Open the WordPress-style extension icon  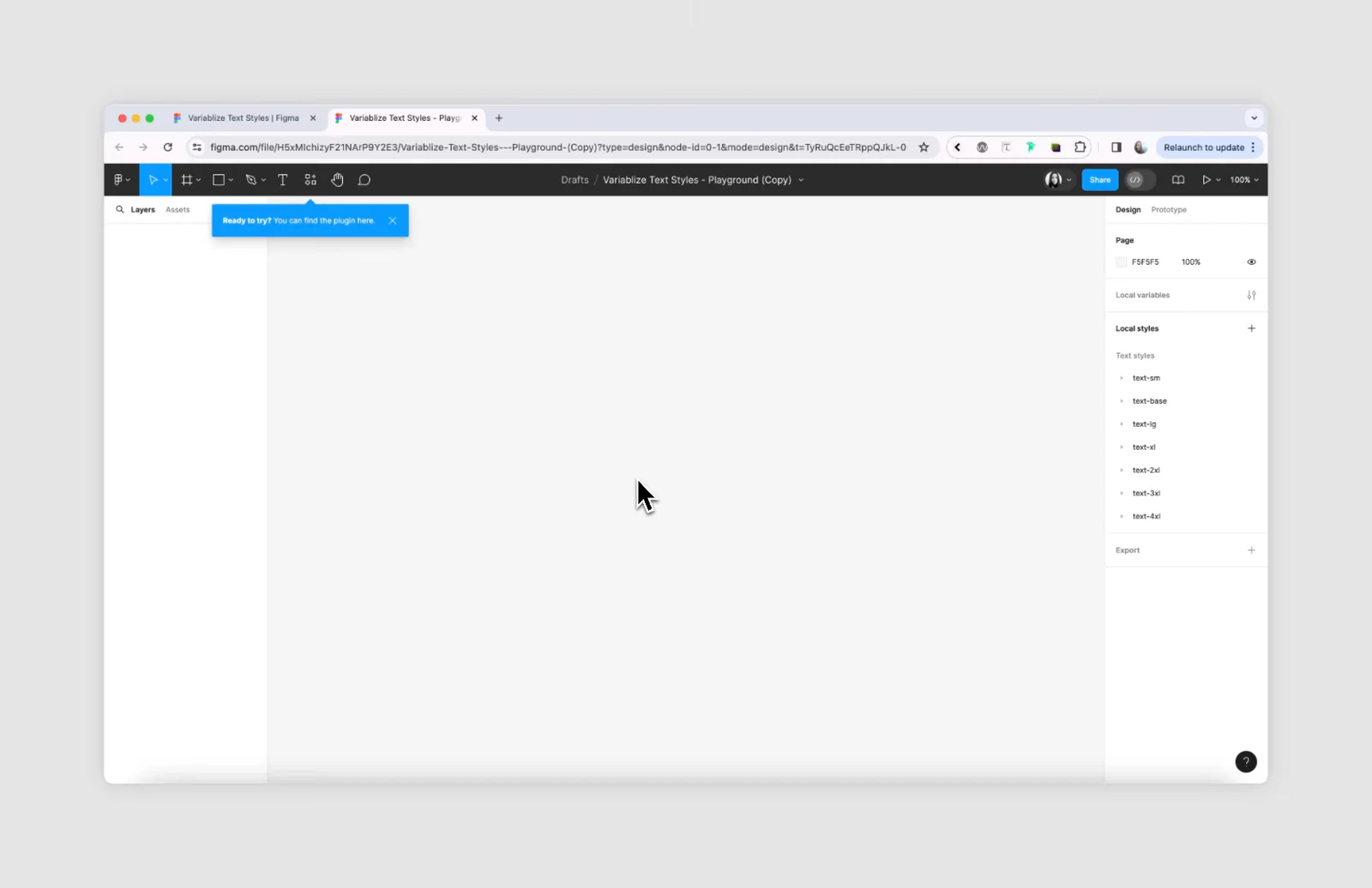coord(982,147)
